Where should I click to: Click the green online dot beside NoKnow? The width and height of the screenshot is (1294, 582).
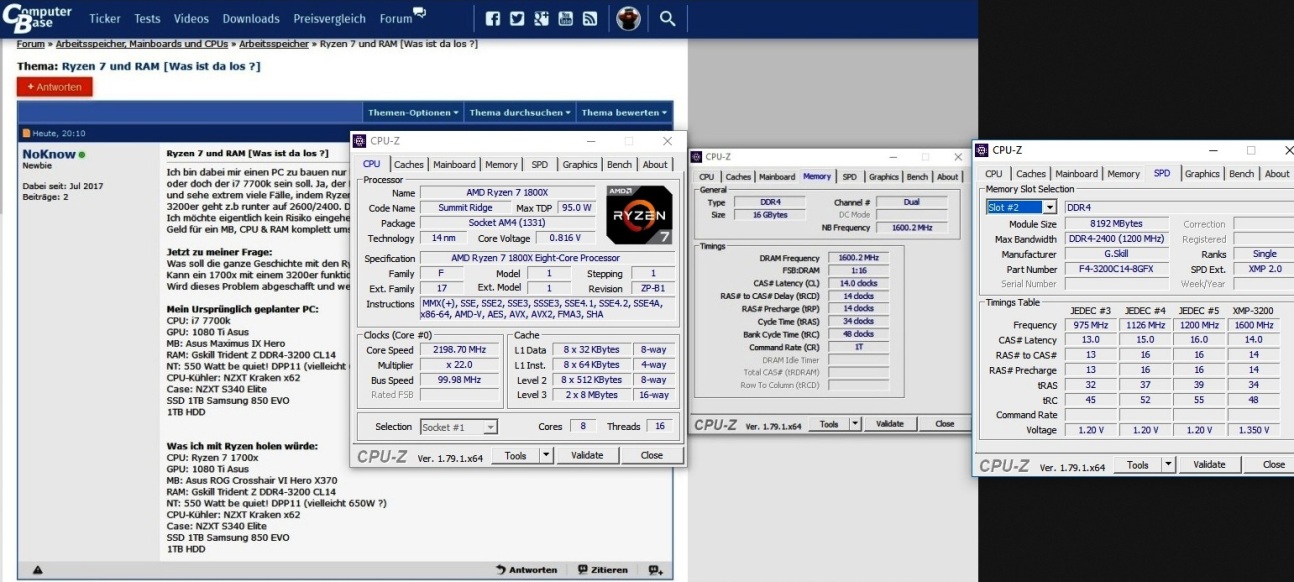pyautogui.click(x=82, y=155)
